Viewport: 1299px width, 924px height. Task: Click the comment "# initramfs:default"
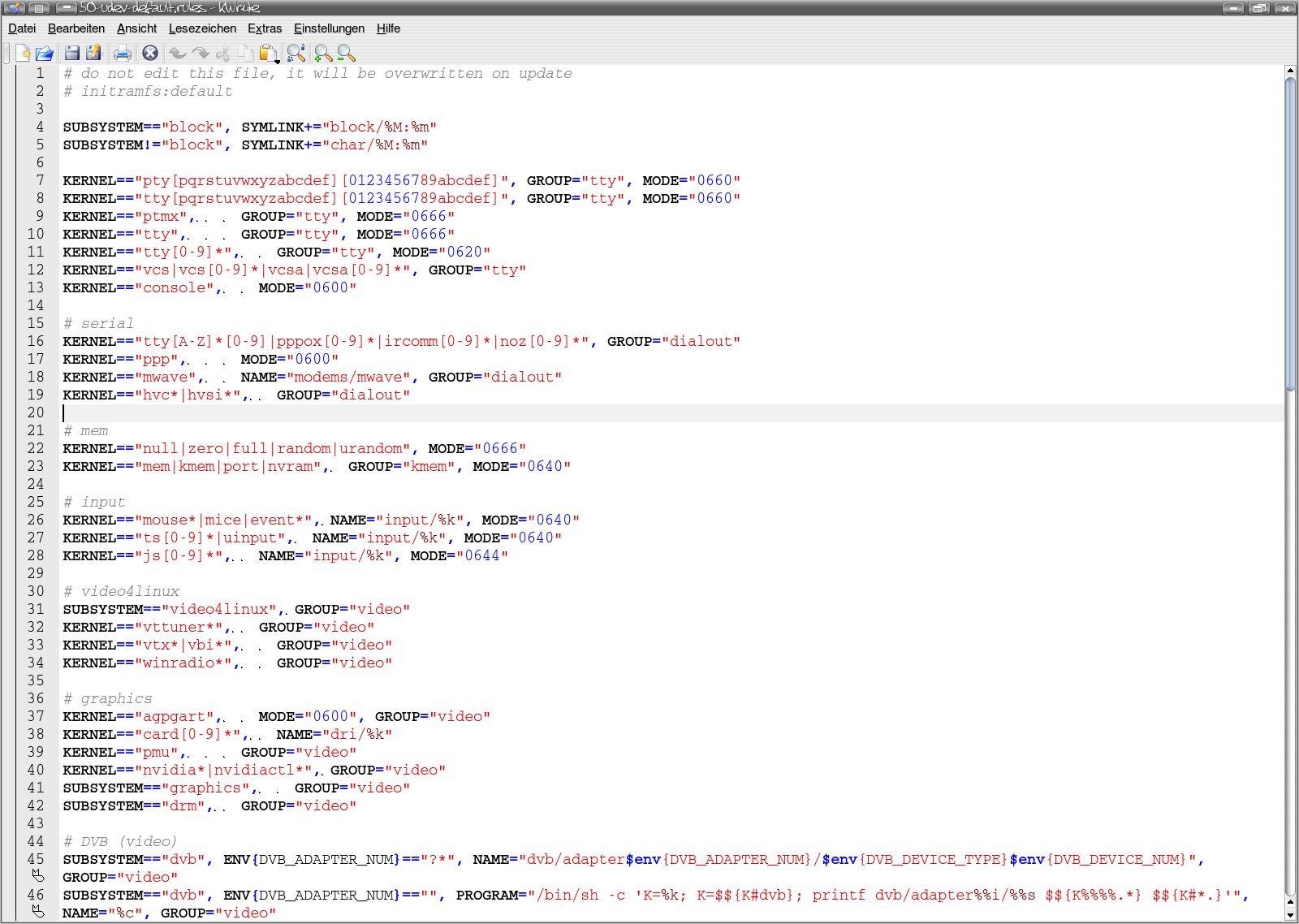pyautogui.click(x=148, y=91)
